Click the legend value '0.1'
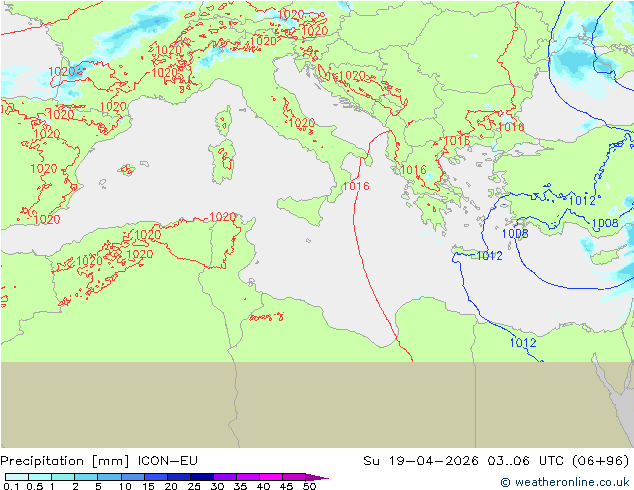This screenshot has width=634, height=490. point(11,486)
